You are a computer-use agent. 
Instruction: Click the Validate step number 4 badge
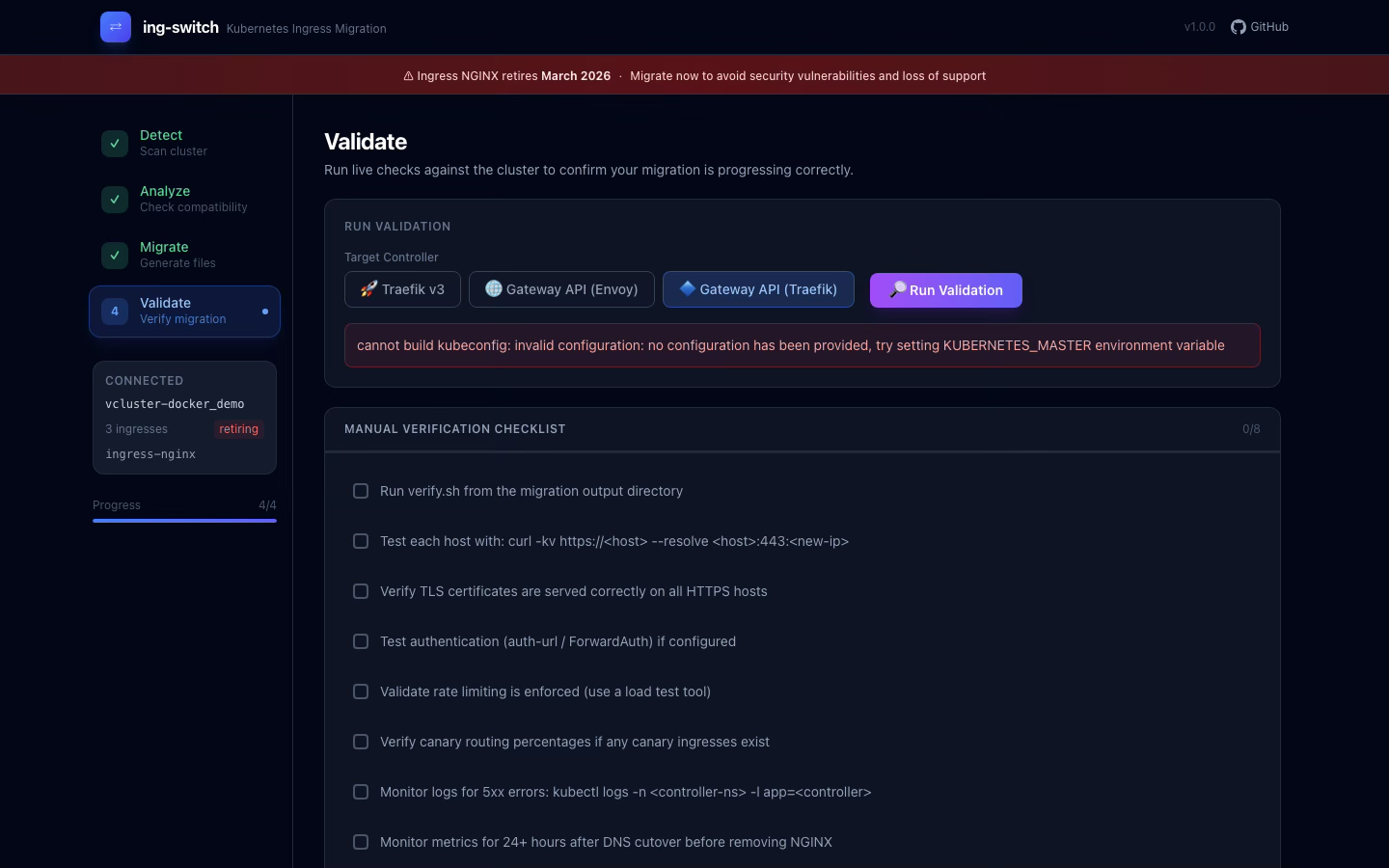coord(115,312)
